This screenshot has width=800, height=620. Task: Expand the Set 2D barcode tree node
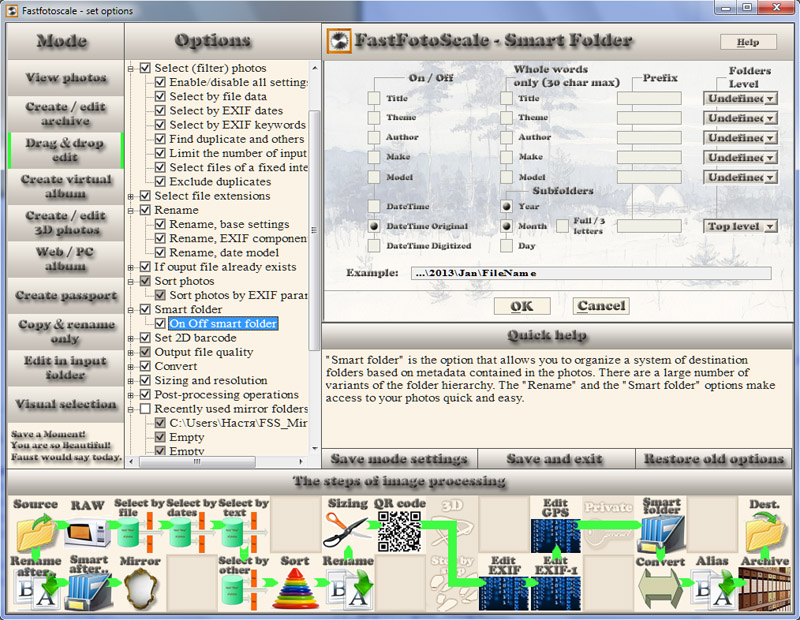click(131, 338)
